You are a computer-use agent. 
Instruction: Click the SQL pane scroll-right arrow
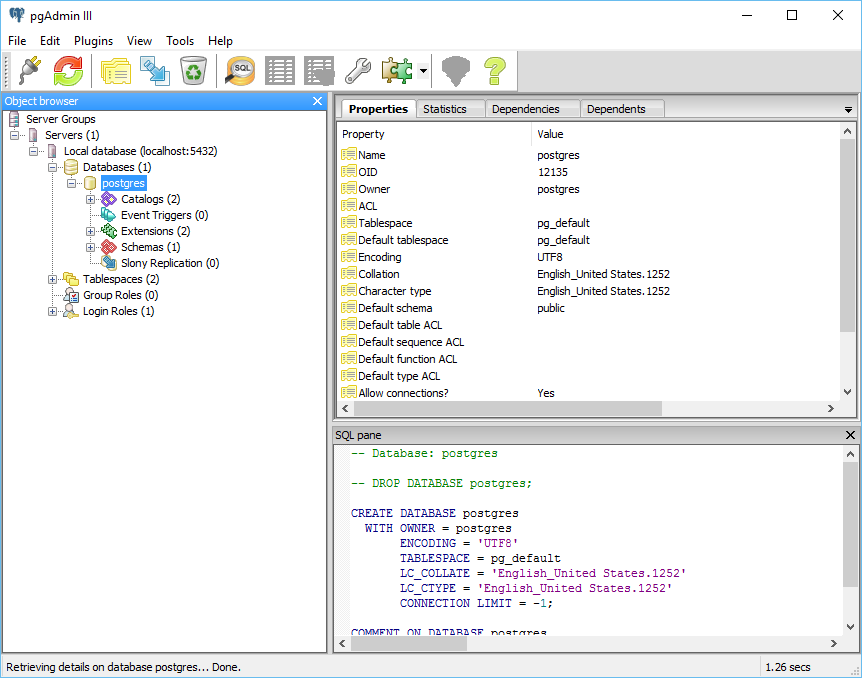pos(833,643)
